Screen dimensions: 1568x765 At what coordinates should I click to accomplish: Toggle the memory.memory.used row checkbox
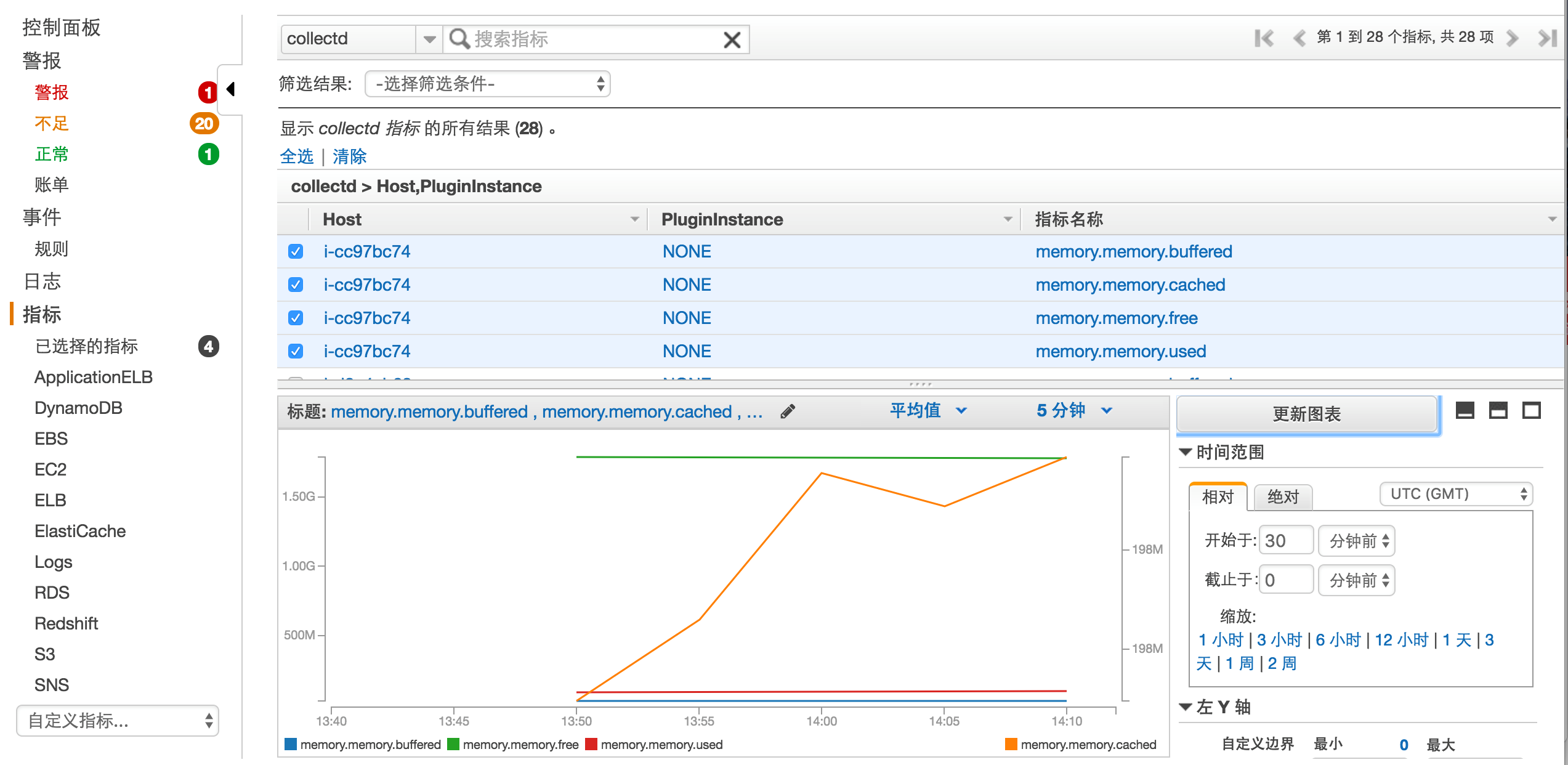pos(296,351)
